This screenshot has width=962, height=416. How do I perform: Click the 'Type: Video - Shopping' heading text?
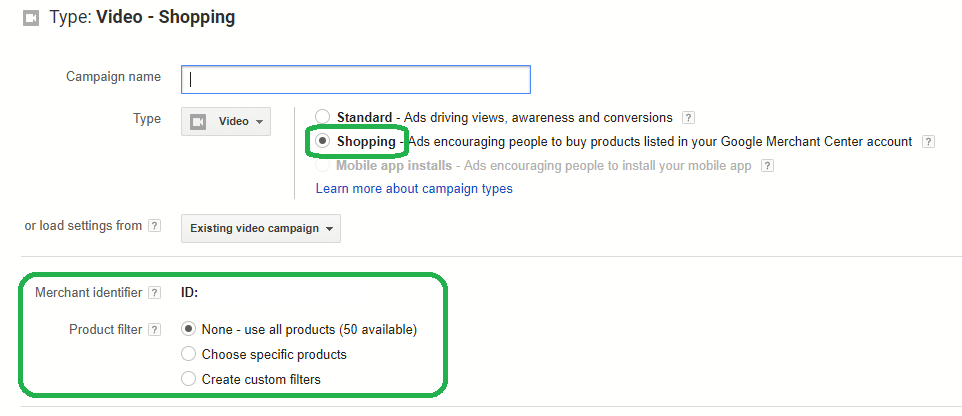coord(142,18)
